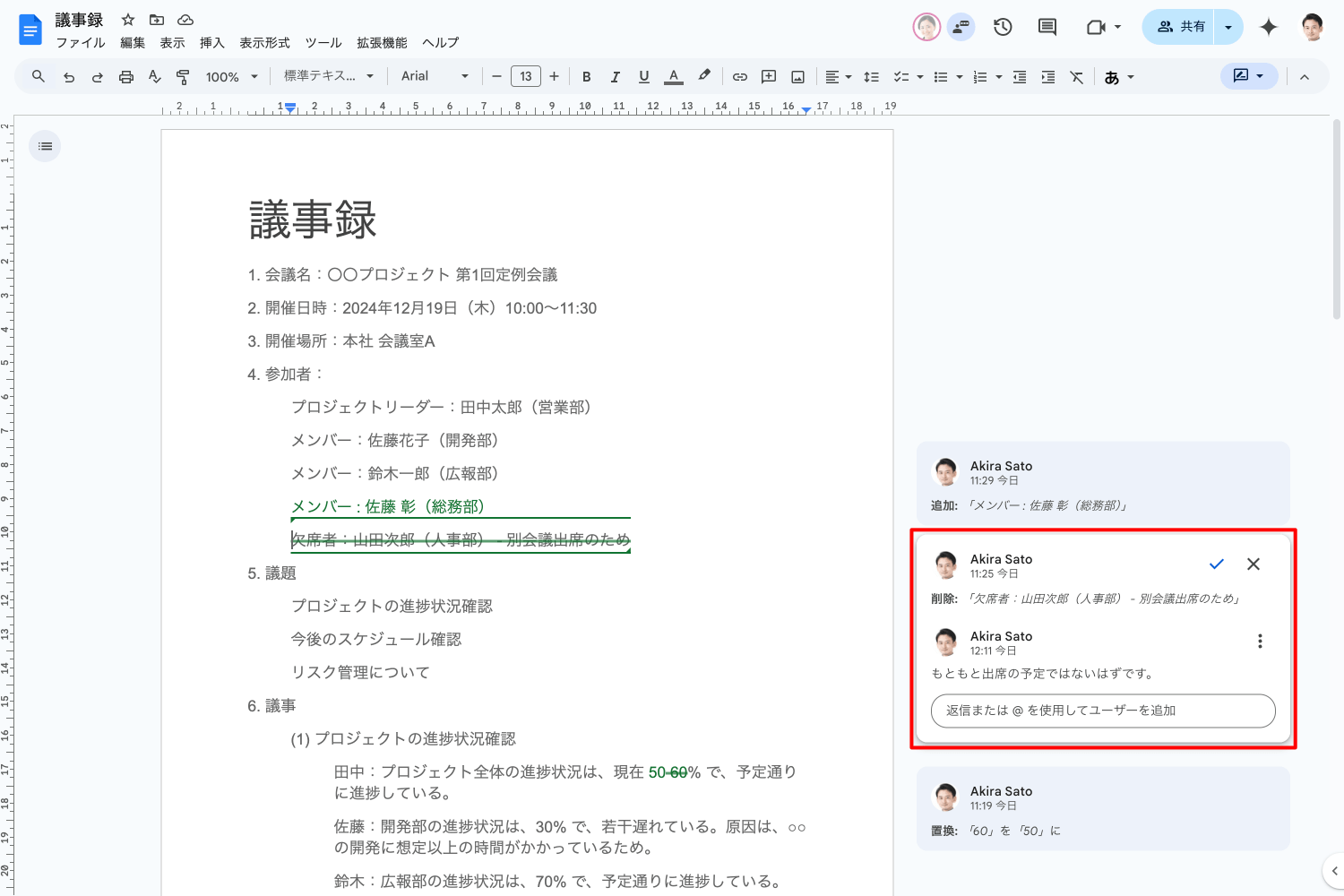Open the ファイル menu
Screen dimensions: 1344x896
coord(81,43)
